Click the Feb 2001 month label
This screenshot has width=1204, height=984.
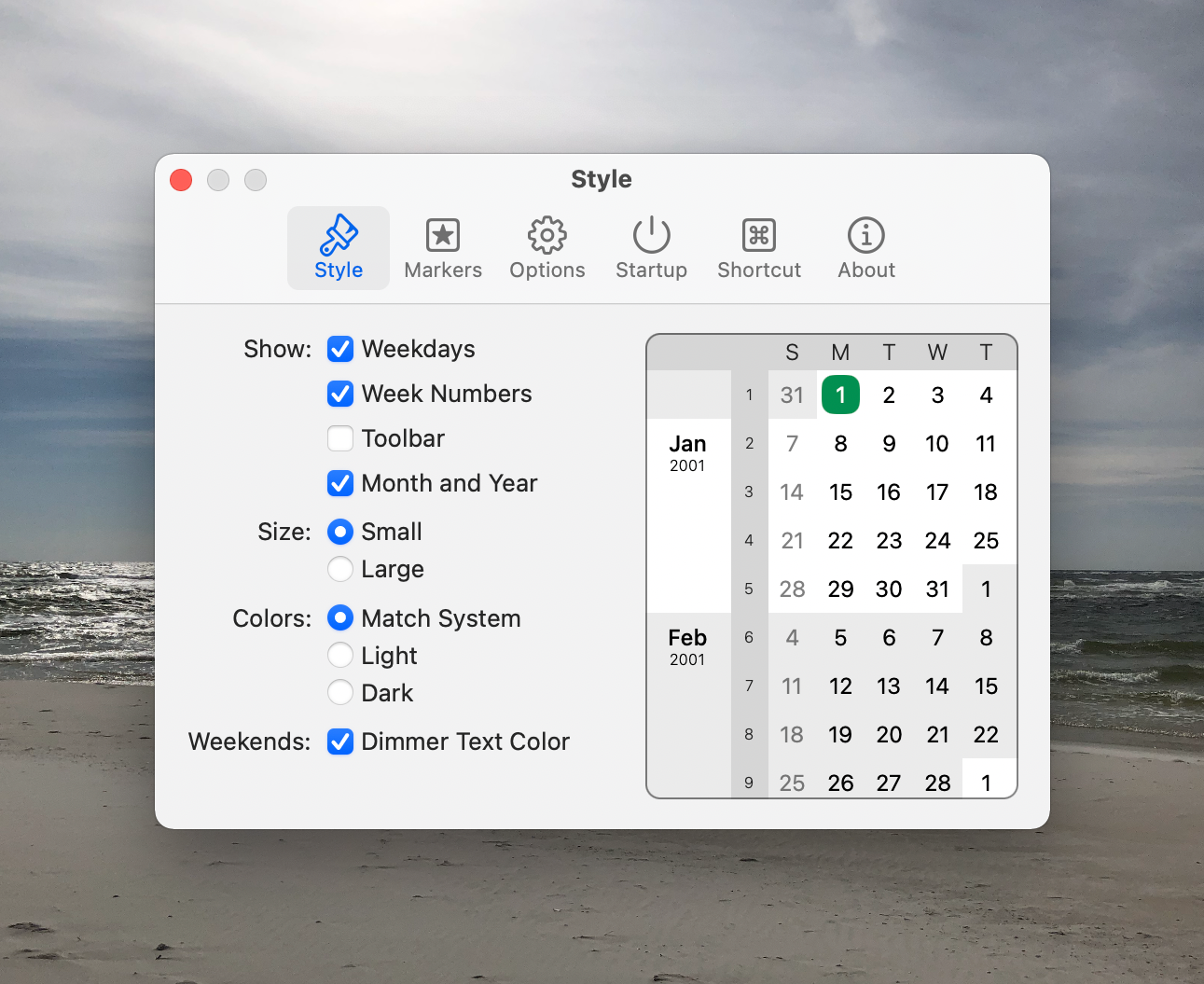[687, 646]
